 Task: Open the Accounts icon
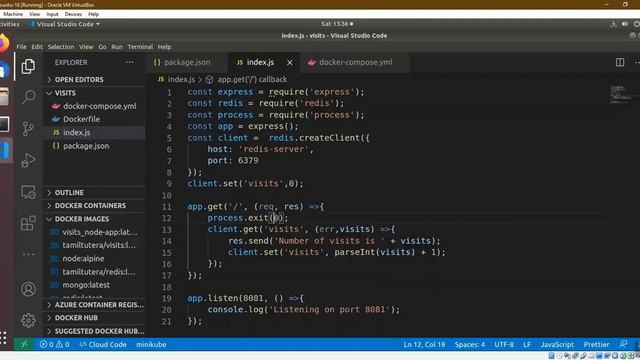pyautogui.click(x=28, y=289)
